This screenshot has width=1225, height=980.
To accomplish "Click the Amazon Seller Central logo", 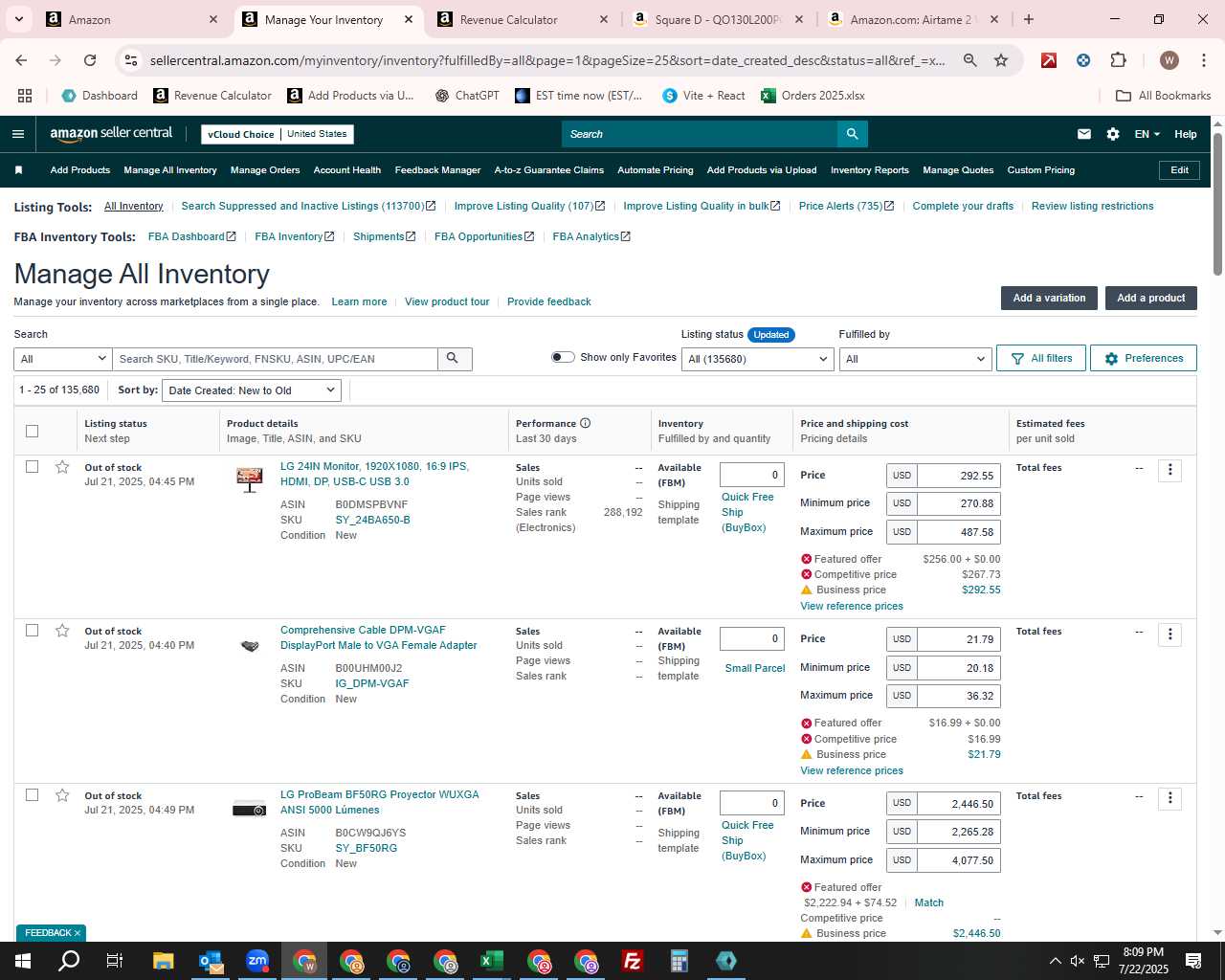I will pos(111,134).
